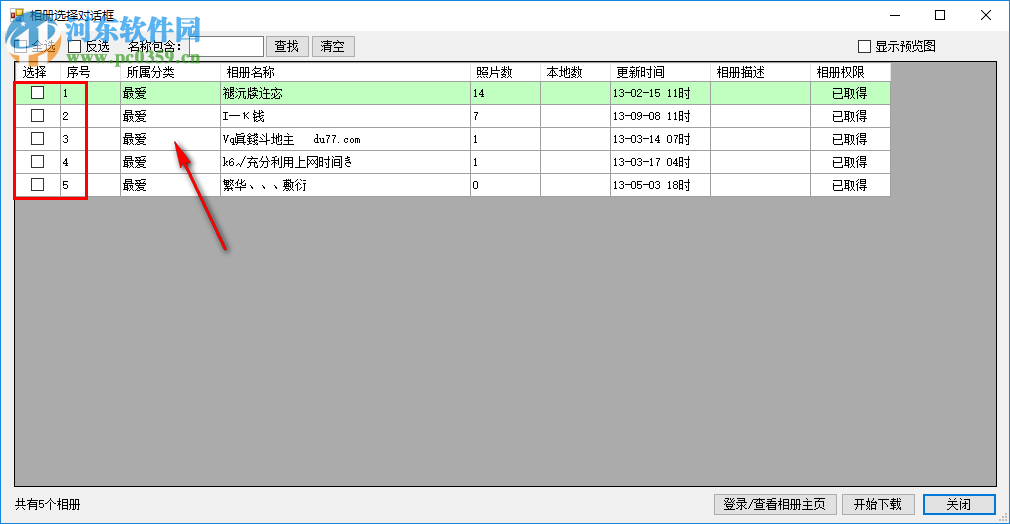This screenshot has width=1010, height=524.
Task: Click update time "13-05-03 18时"
Action: pos(660,186)
